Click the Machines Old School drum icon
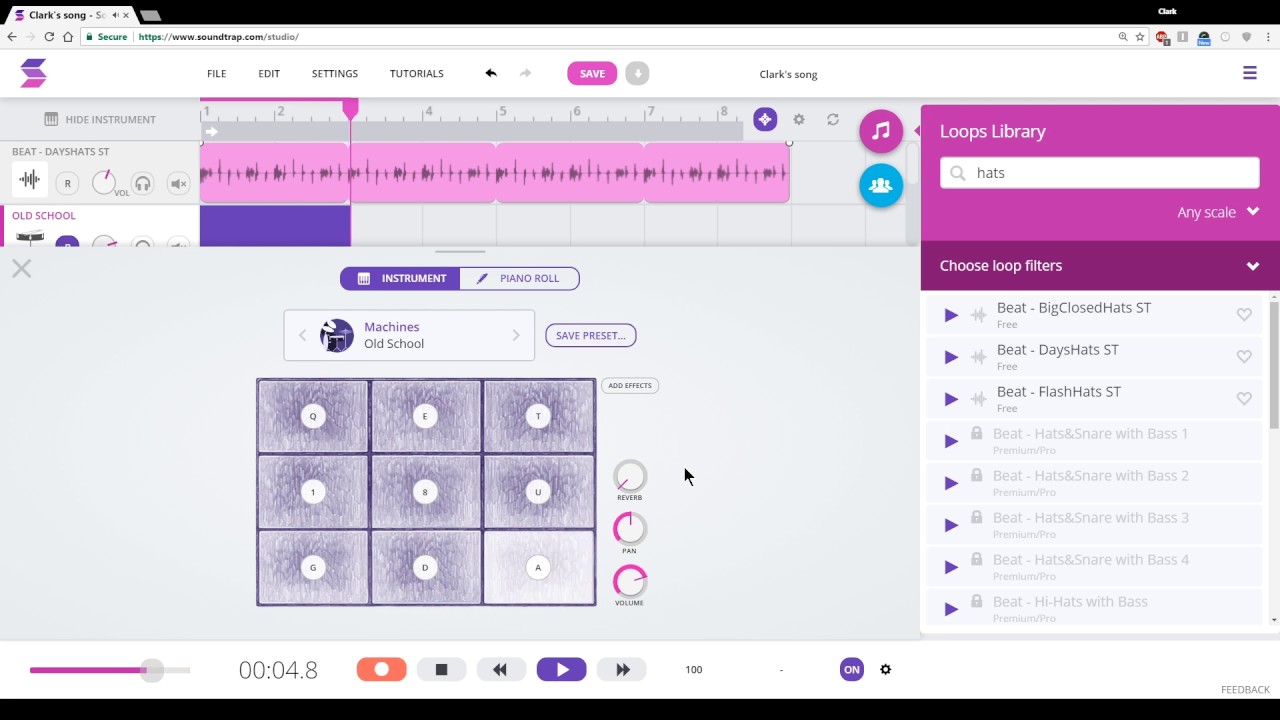Image resolution: width=1280 pixels, height=720 pixels. [337, 335]
